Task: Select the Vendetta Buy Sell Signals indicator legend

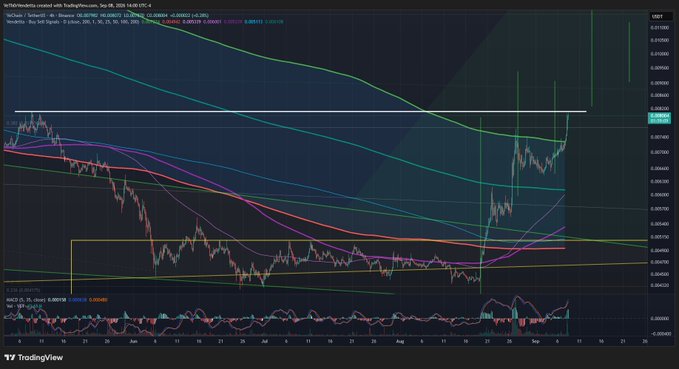Action: pos(145,21)
